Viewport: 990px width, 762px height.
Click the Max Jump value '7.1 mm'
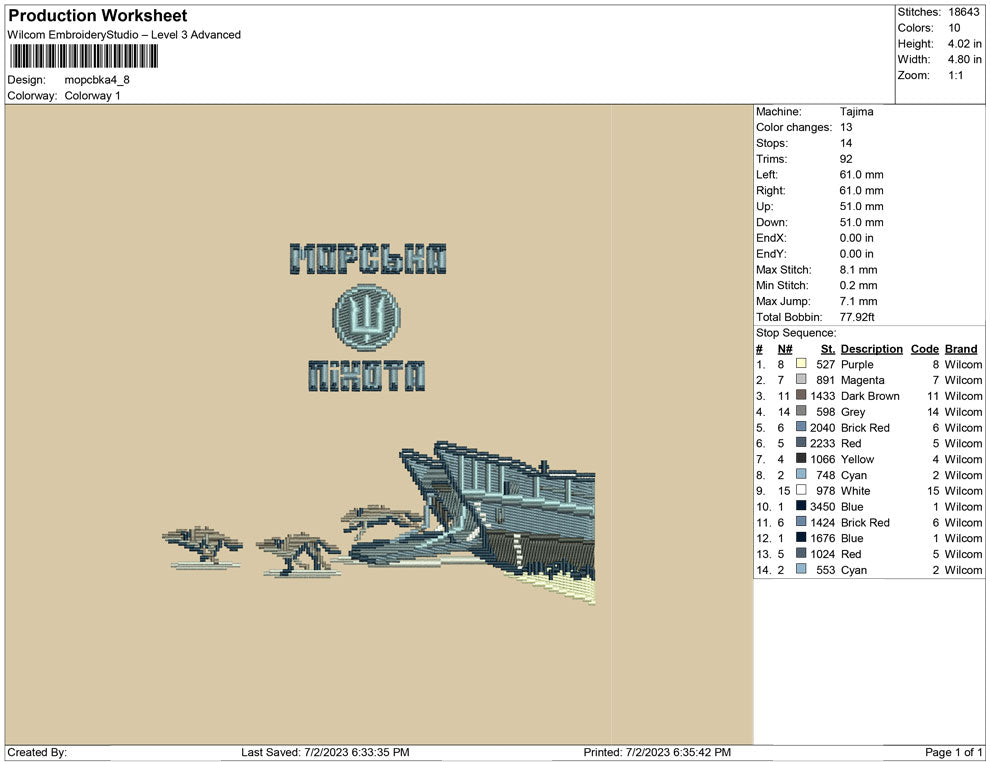click(858, 301)
